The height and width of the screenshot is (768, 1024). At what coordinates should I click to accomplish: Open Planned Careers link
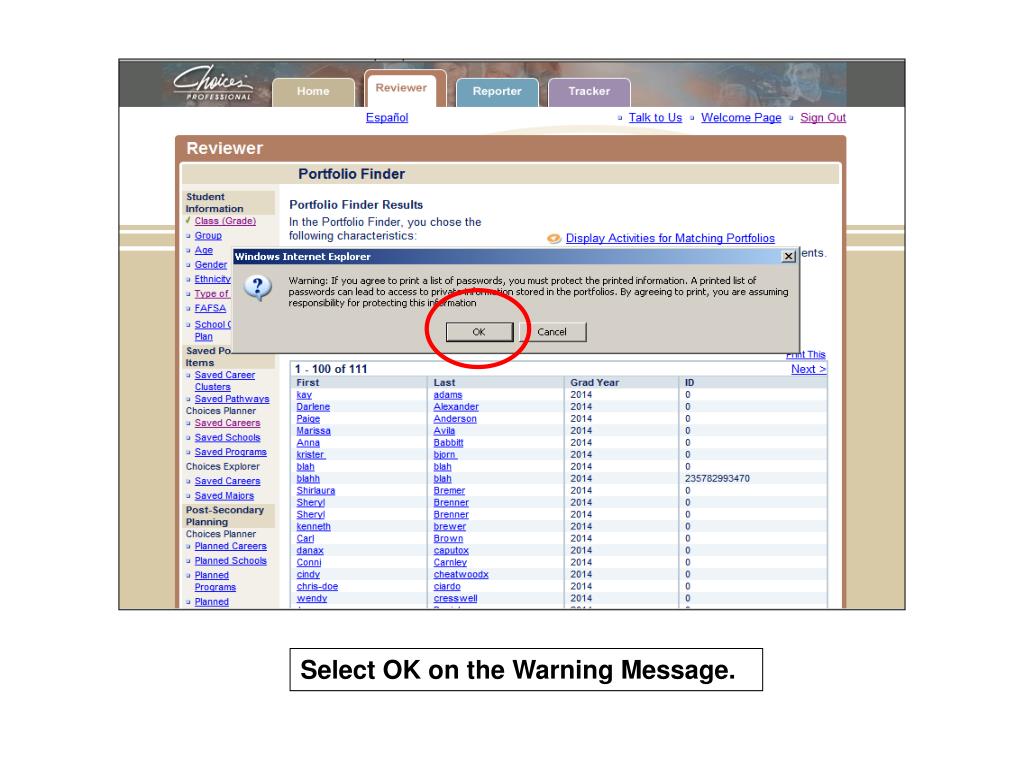(x=231, y=546)
